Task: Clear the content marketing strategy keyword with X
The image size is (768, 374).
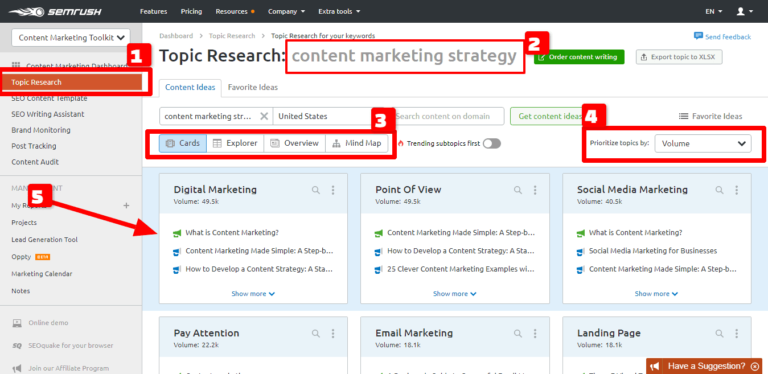Action: pos(264,116)
